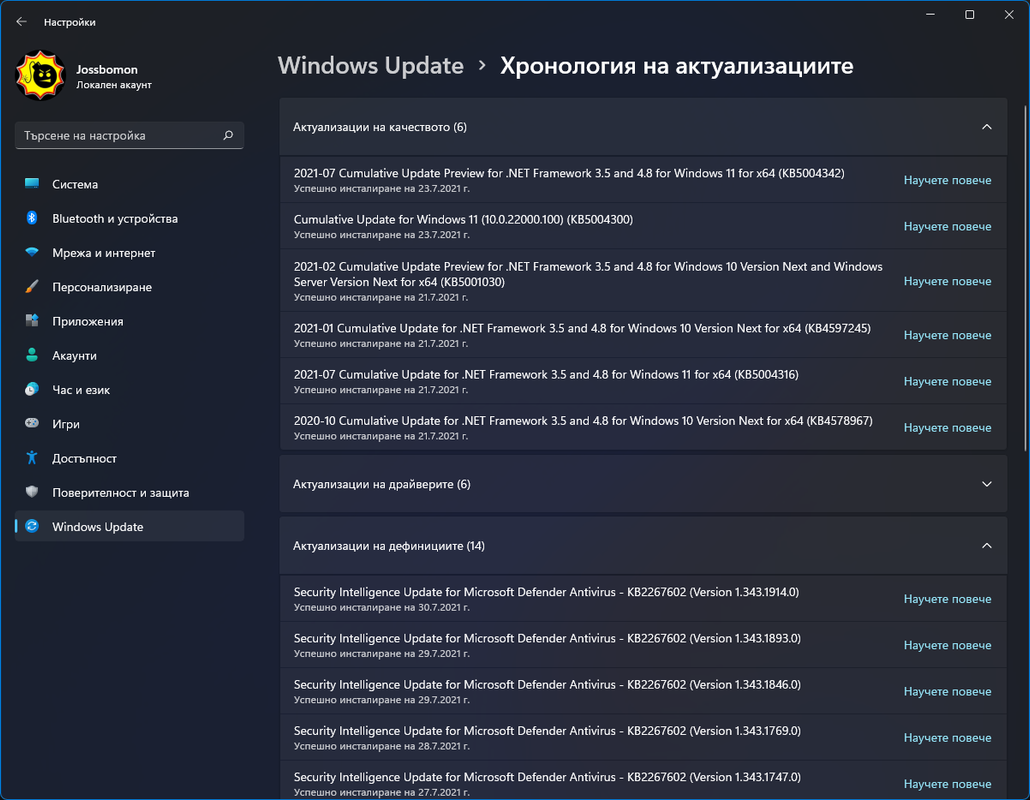Click the Bluetooth icon in the sidebar
Image resolution: width=1030 pixels, height=800 pixels.
pos(32,218)
